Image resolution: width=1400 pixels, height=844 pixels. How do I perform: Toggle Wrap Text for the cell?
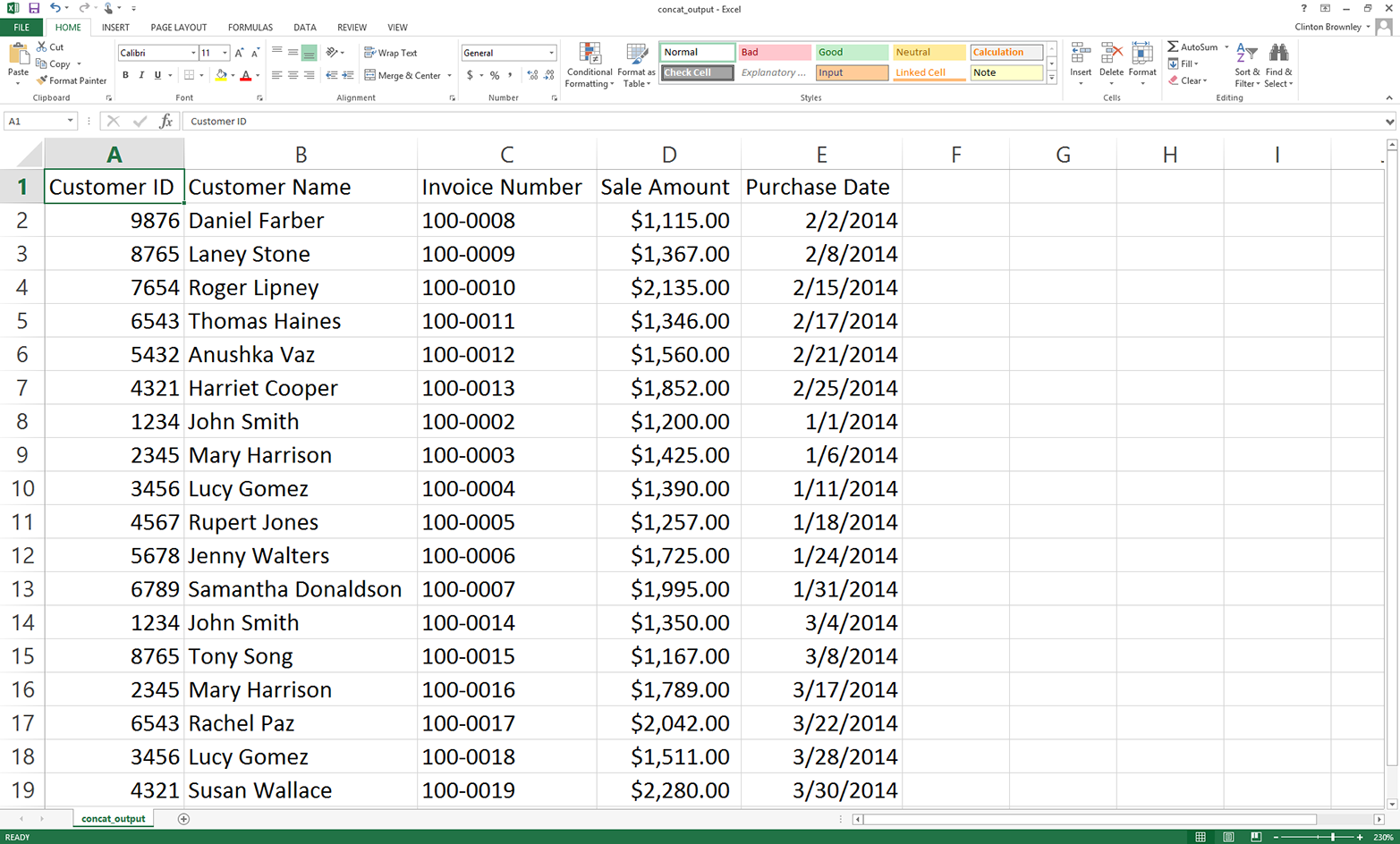[x=391, y=53]
